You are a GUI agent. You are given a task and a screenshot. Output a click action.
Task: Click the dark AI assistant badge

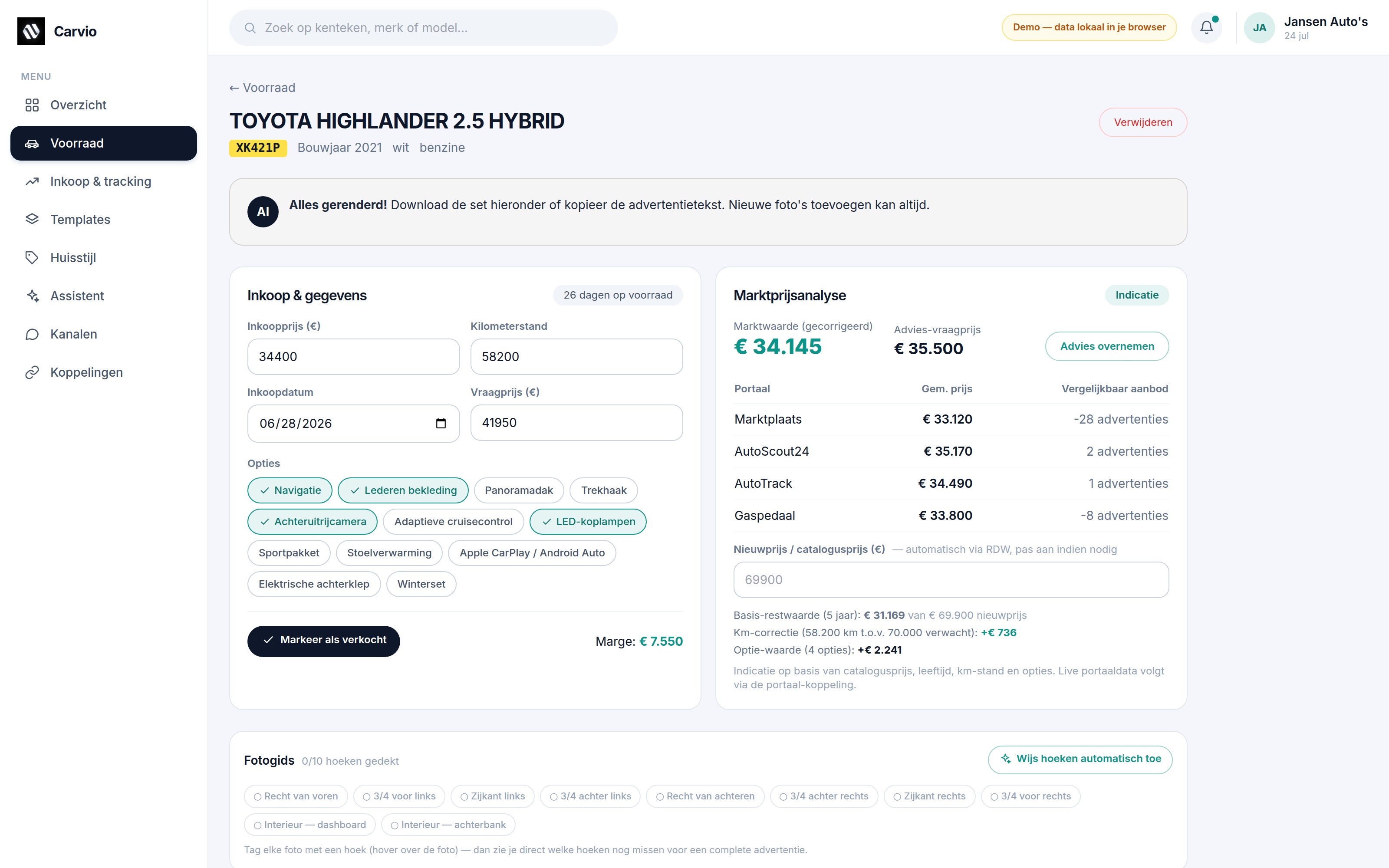coord(263,212)
